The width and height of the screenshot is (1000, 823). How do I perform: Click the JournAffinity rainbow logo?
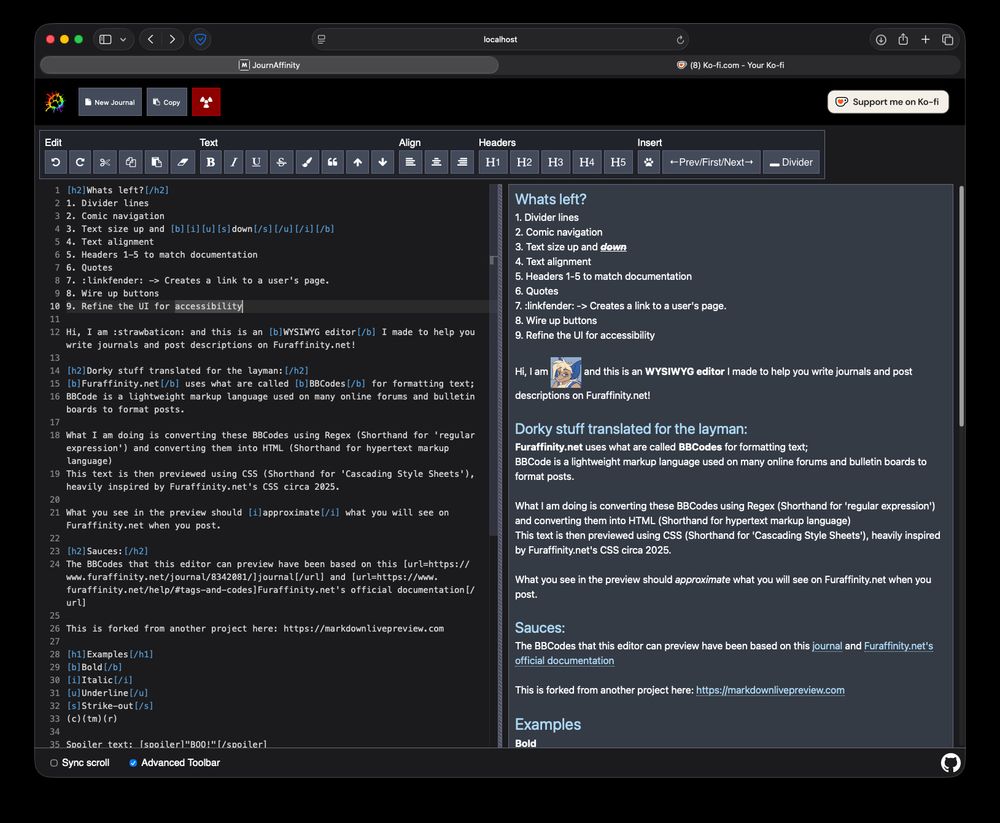55,101
